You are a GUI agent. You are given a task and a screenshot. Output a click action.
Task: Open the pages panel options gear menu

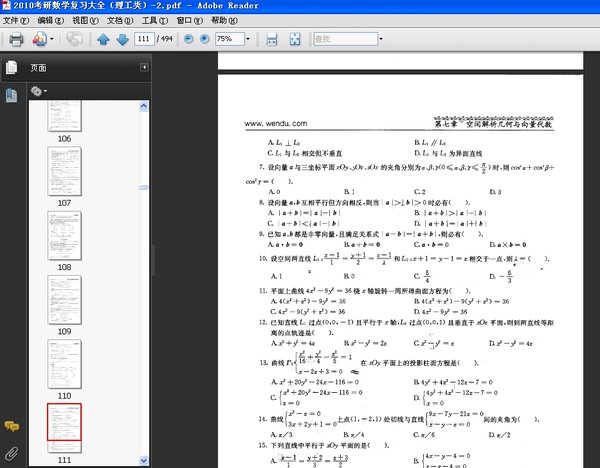[39, 91]
